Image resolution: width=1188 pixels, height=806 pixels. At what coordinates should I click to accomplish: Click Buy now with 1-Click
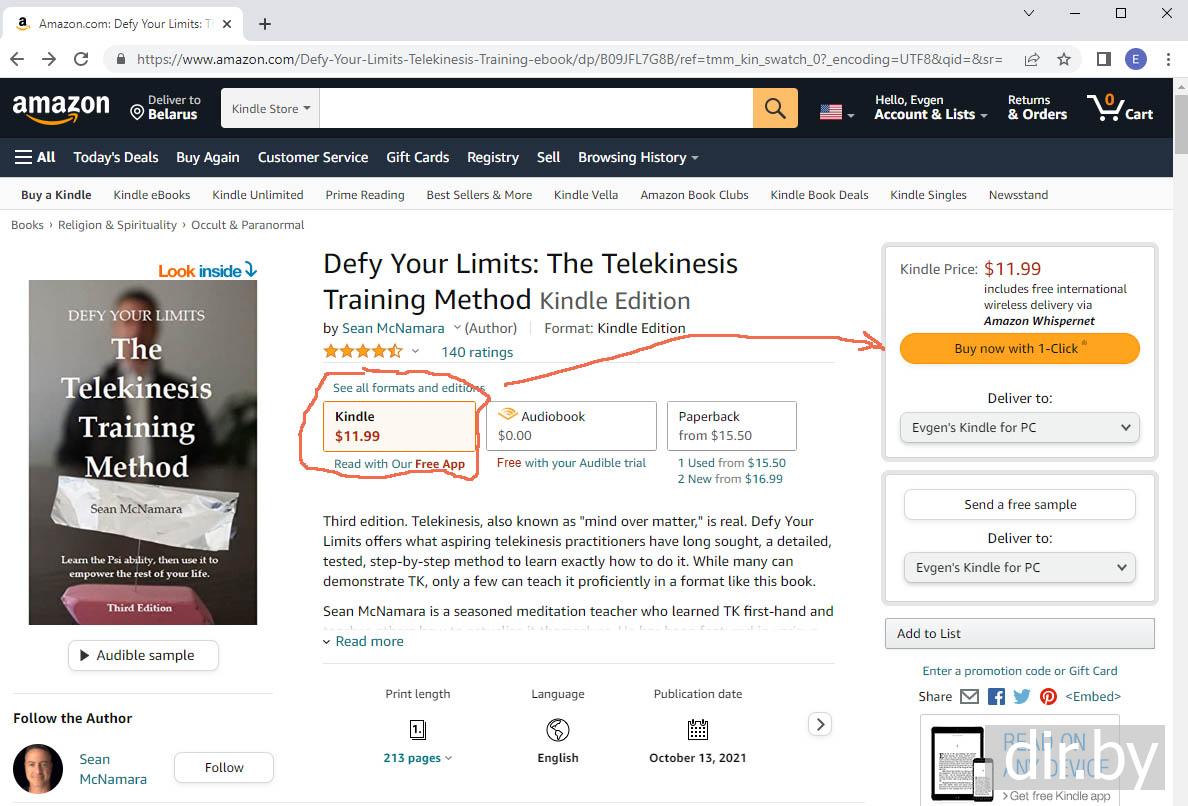[1019, 348]
